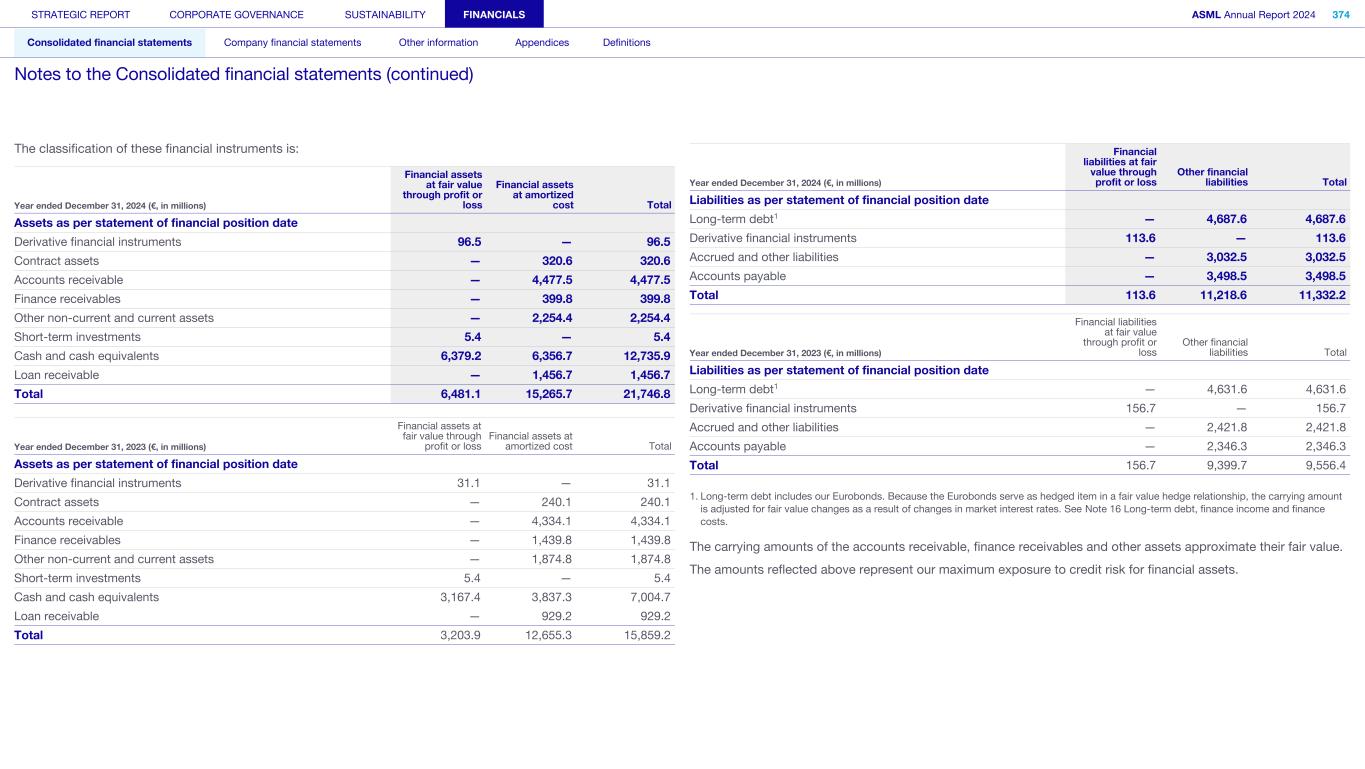Go to the Sustainability tab
1365x769 pixels.
384,15
